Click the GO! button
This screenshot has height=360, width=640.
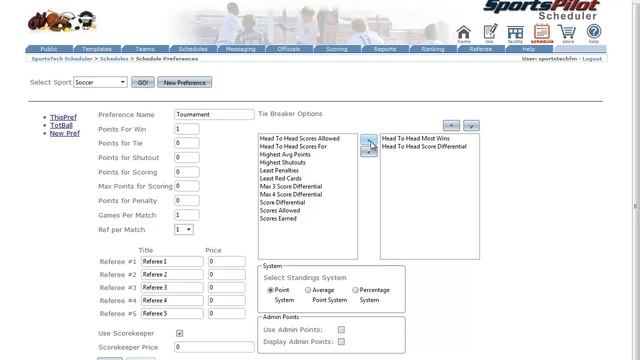(143, 82)
